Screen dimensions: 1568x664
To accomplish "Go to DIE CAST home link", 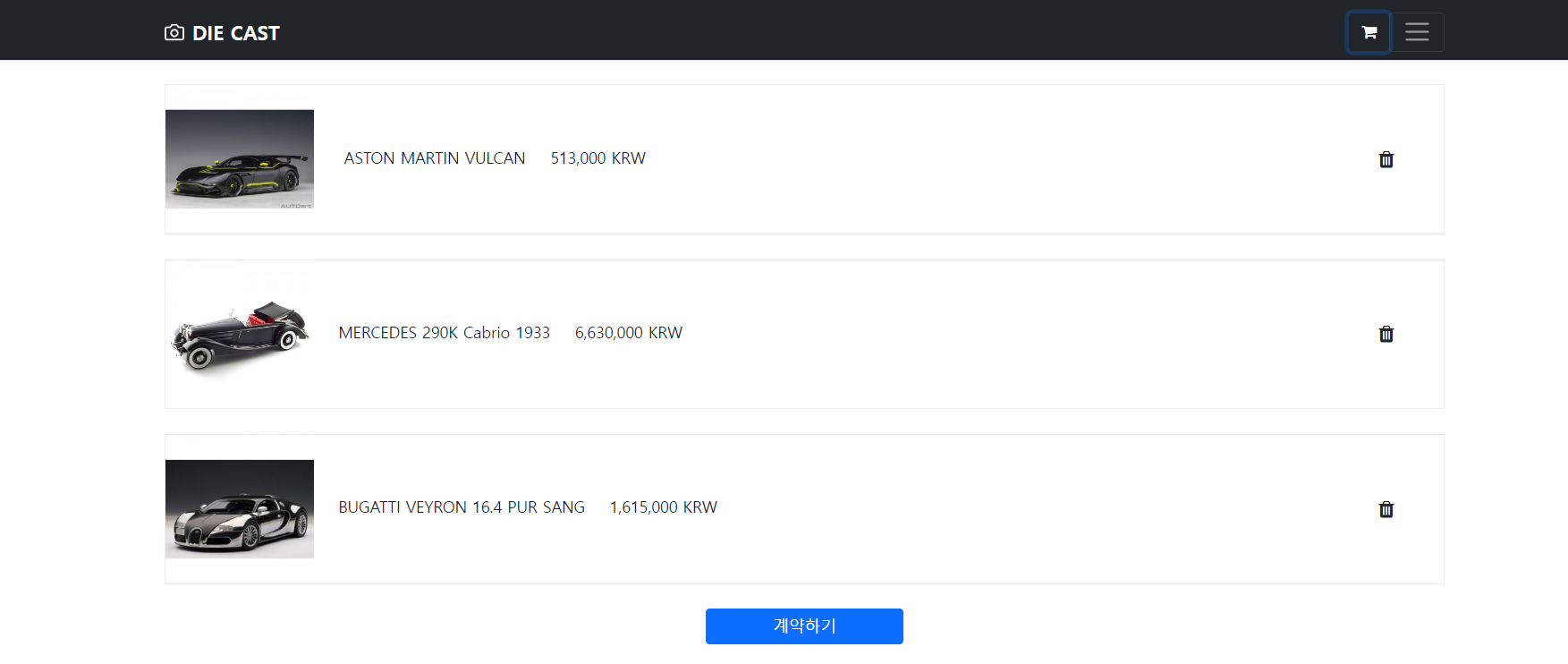I will point(222,33).
